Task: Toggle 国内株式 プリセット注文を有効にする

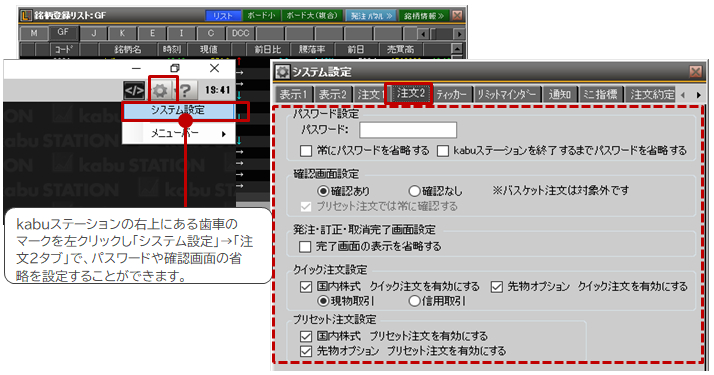Action: tap(306, 336)
